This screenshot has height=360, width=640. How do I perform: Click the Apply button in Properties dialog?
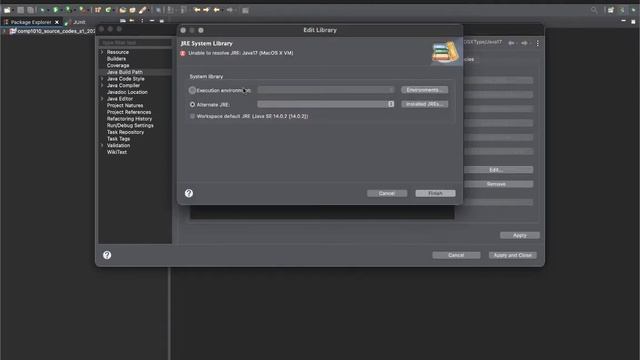pos(520,235)
